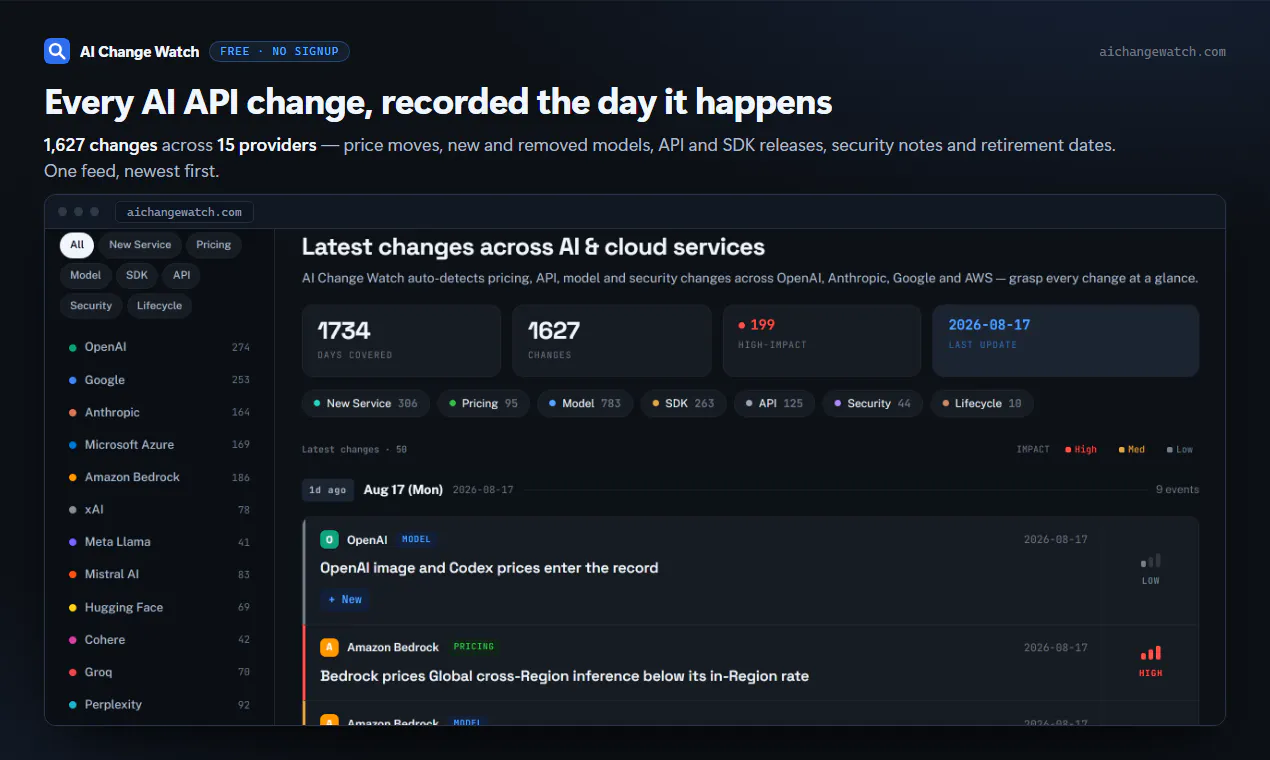
Task: Click the browser address bar aichangewatch.com
Action: [x=185, y=212]
